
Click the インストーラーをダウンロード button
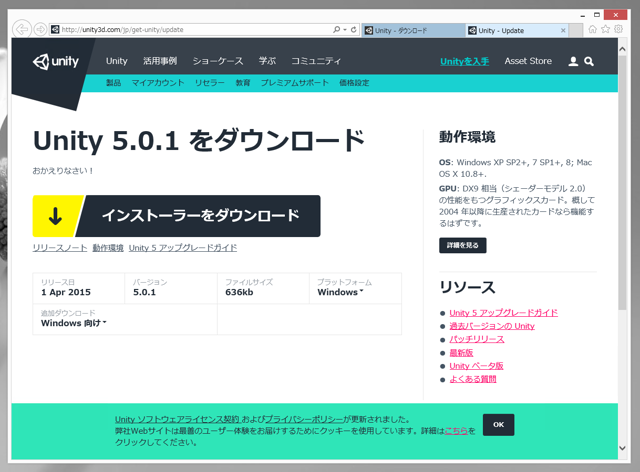(176, 216)
